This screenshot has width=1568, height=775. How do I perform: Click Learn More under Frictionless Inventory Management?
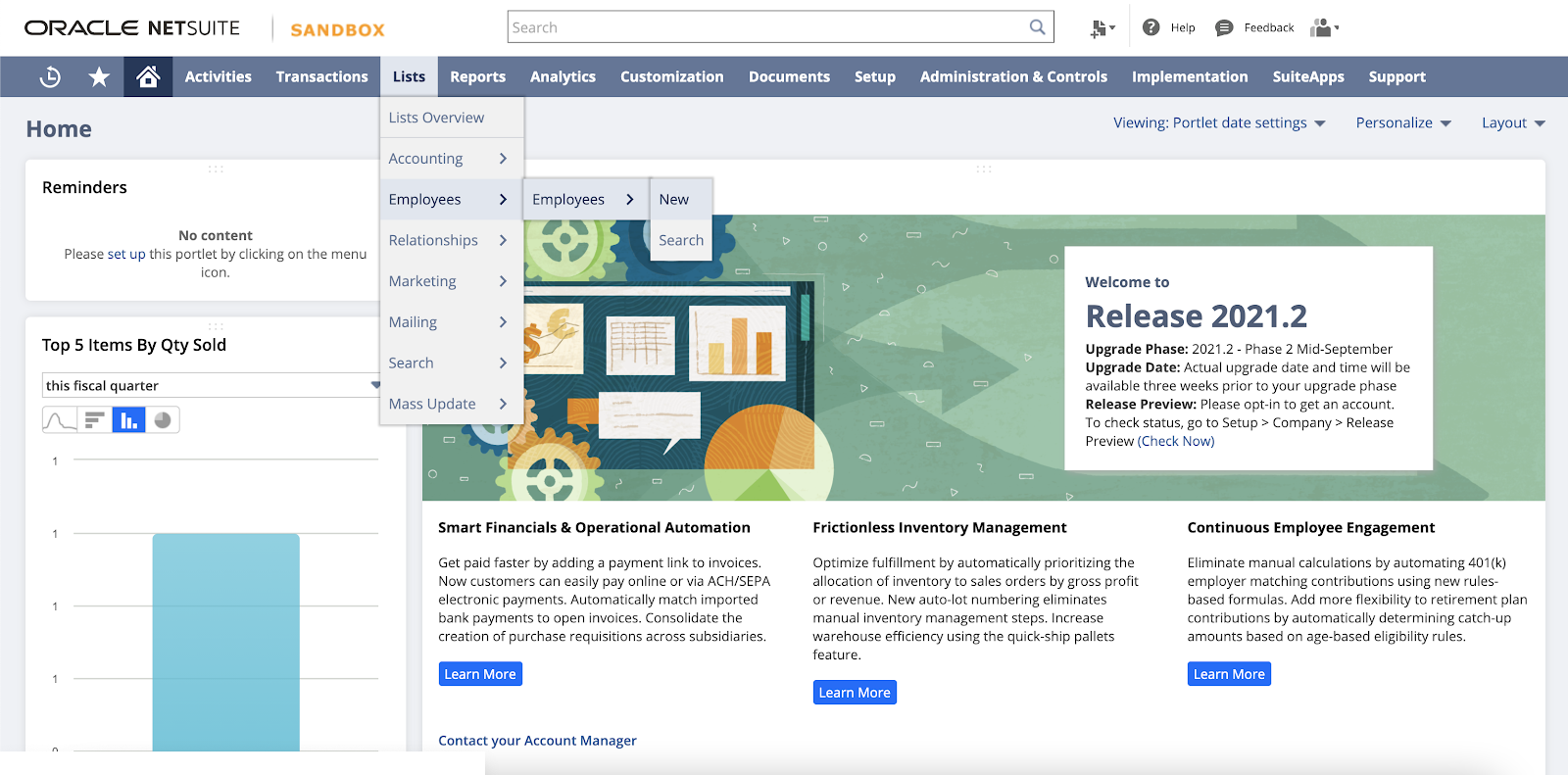(x=855, y=693)
